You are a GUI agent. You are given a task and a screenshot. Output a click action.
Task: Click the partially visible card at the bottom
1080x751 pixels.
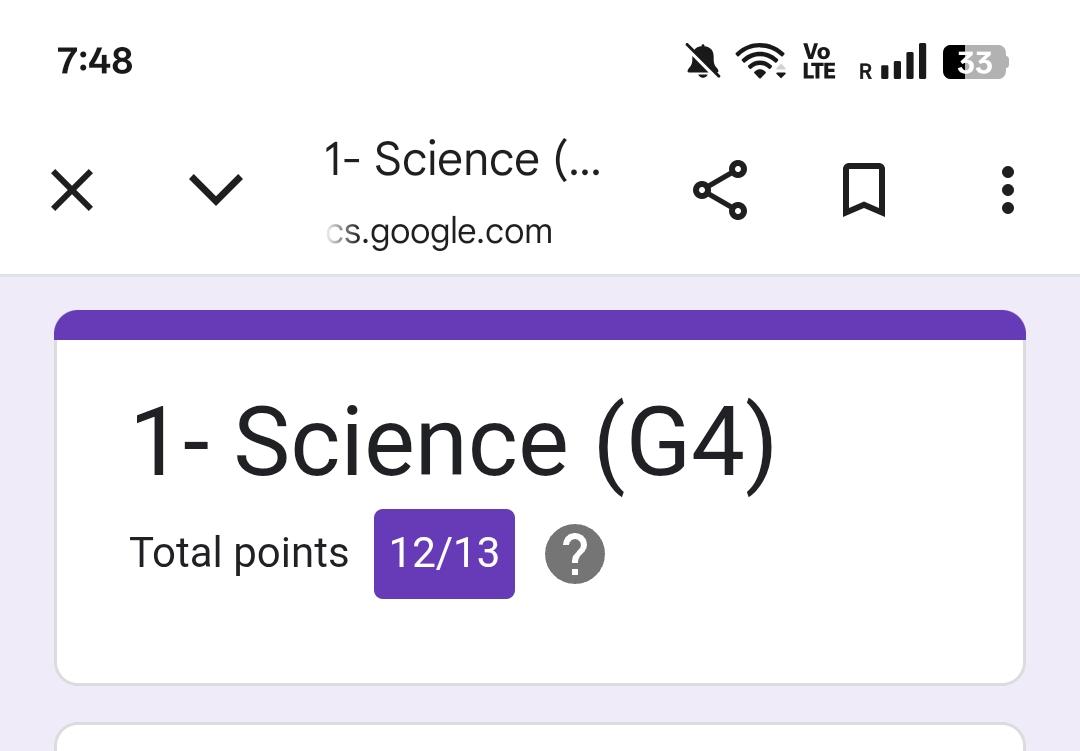pyautogui.click(x=540, y=738)
